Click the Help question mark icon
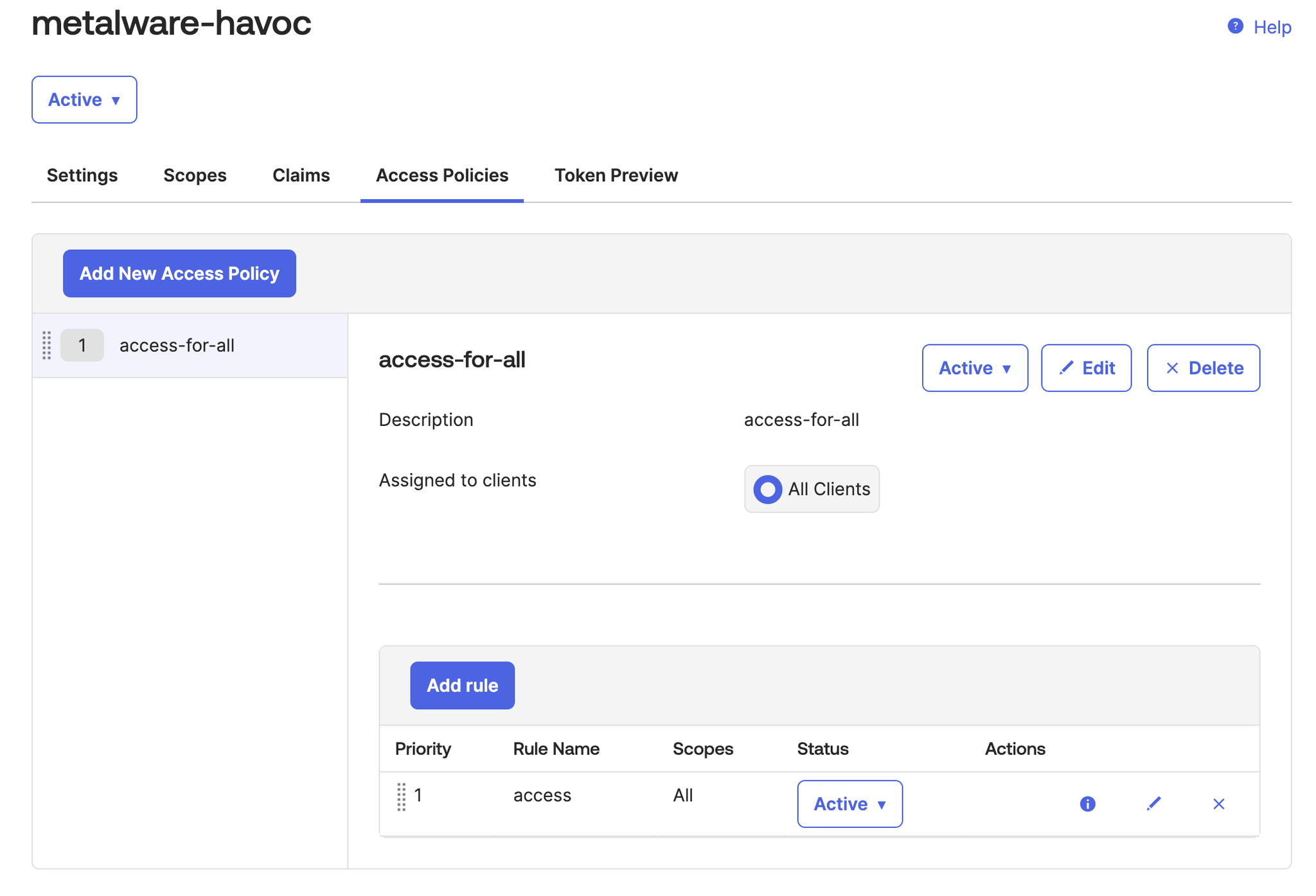1316x896 pixels. pyautogui.click(x=1235, y=26)
